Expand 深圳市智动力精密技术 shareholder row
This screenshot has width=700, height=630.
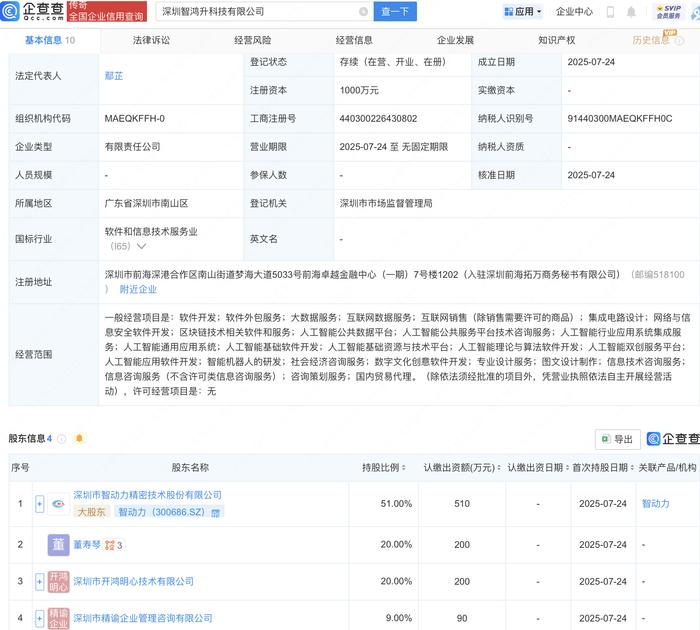pyautogui.click(x=39, y=504)
